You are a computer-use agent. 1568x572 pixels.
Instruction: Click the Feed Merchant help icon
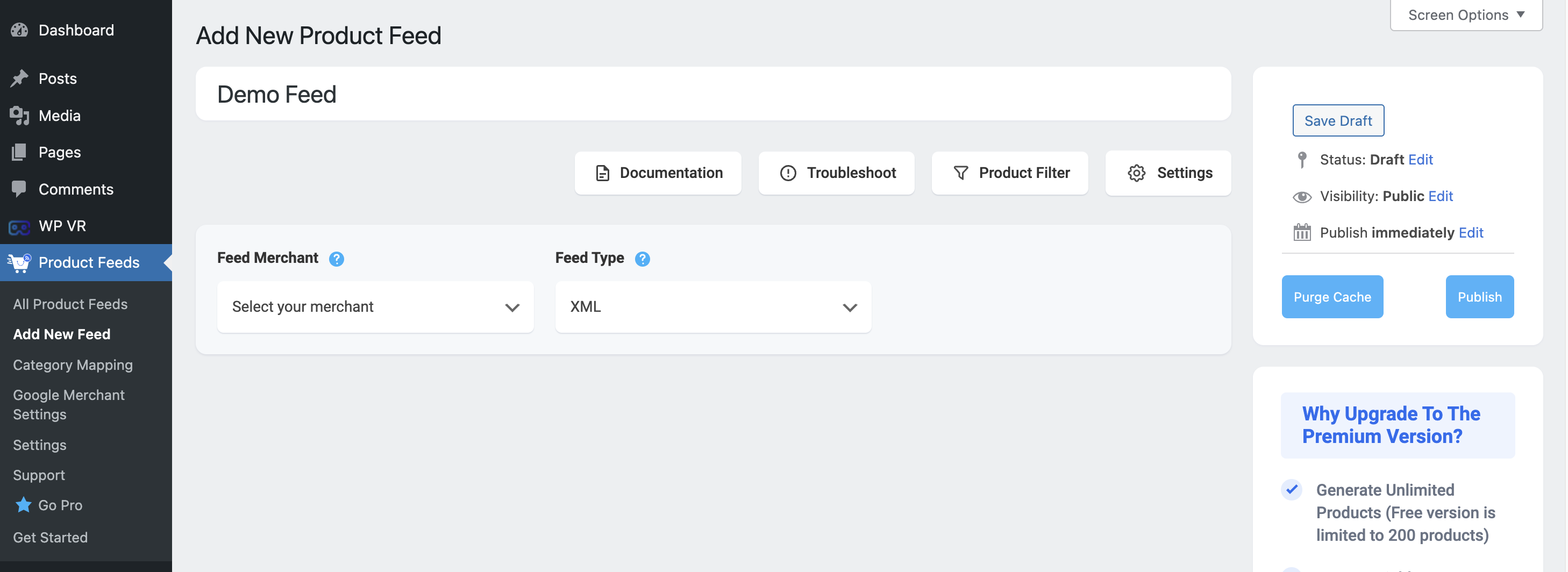coord(336,259)
